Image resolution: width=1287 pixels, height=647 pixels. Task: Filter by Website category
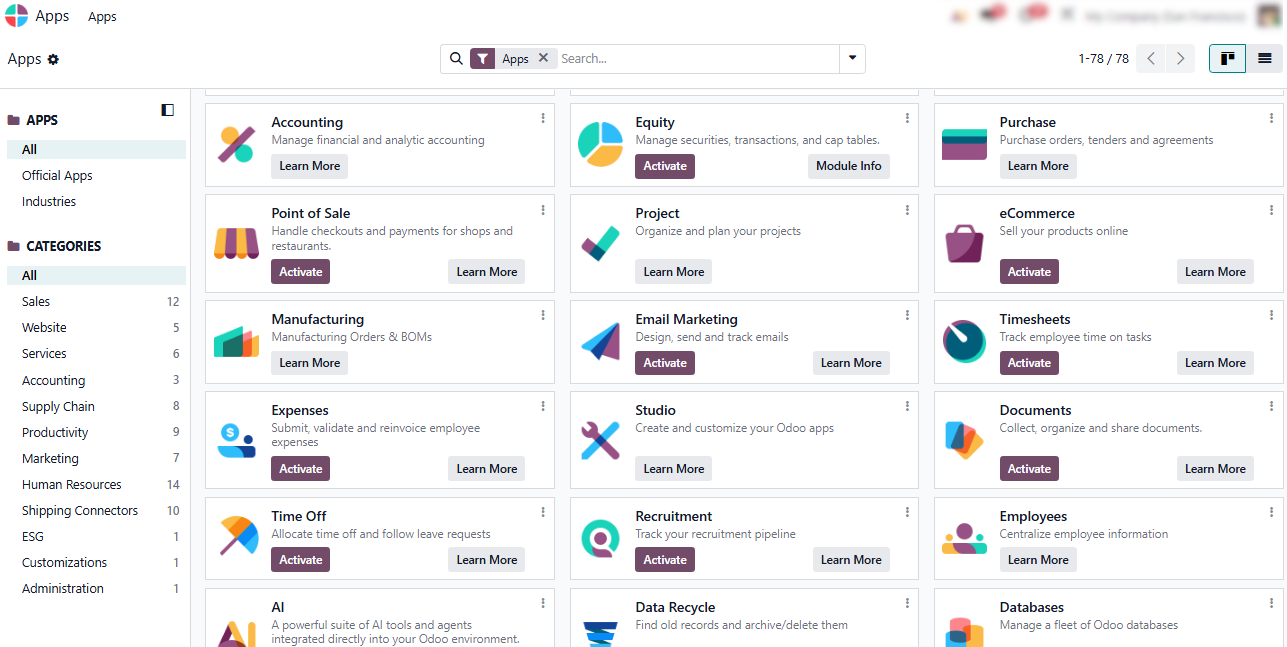pyautogui.click(x=96, y=327)
